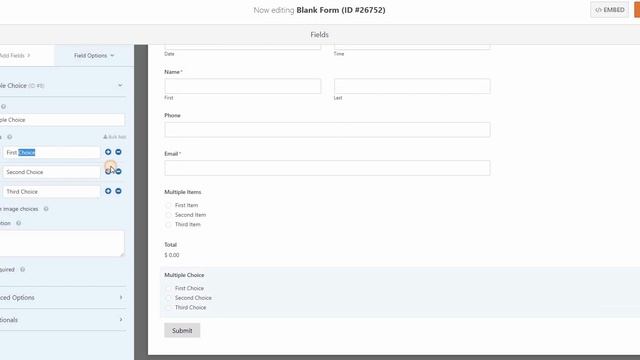The width and height of the screenshot is (640, 360).
Task: Select Second Choice radio in preview
Action: 168,298
